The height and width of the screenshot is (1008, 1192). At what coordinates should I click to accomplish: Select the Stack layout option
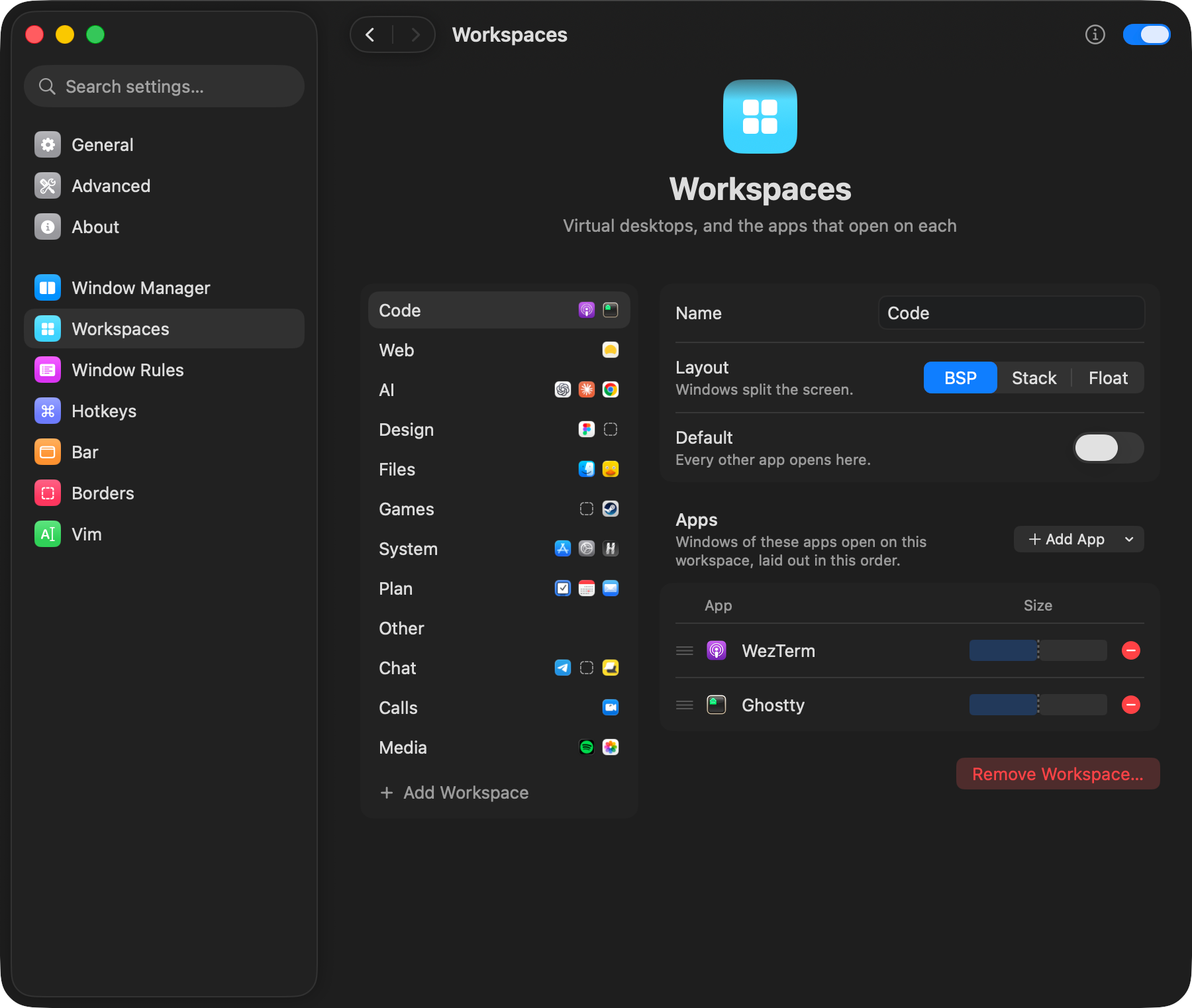point(1034,378)
